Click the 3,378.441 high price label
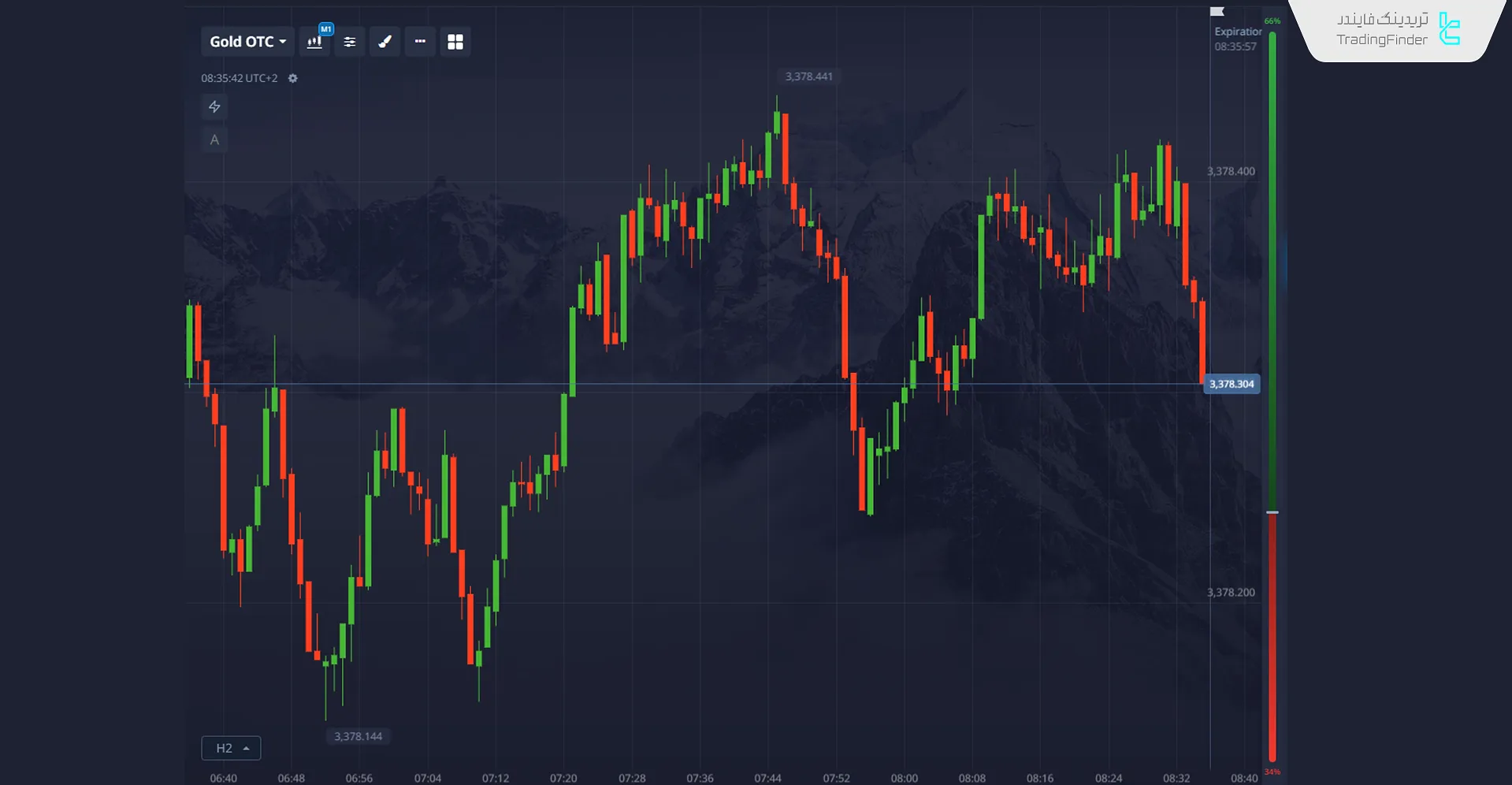 coord(808,76)
